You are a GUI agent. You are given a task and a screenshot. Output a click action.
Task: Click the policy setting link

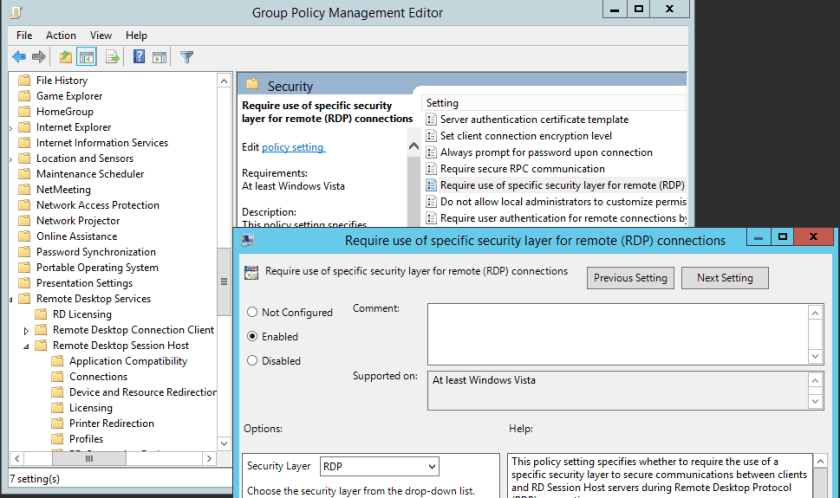coord(293,147)
